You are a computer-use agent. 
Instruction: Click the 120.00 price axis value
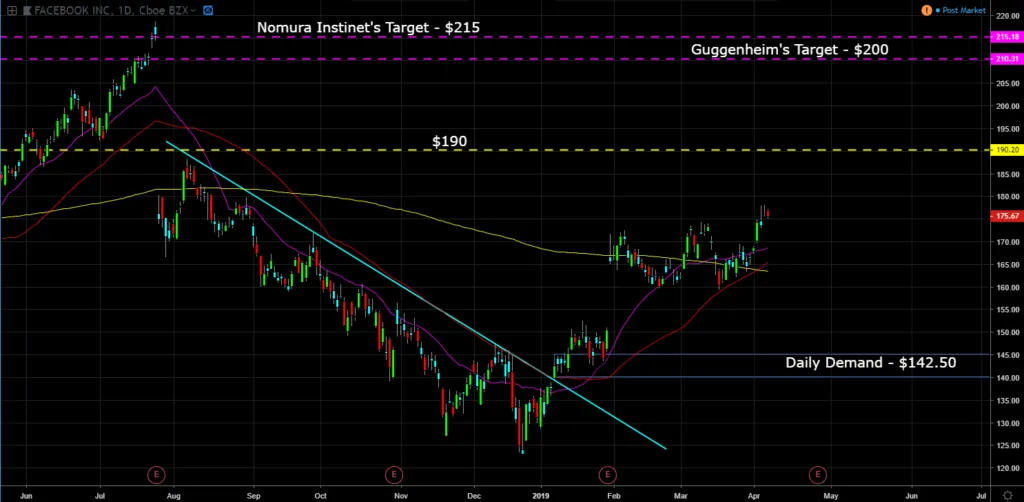point(1007,468)
